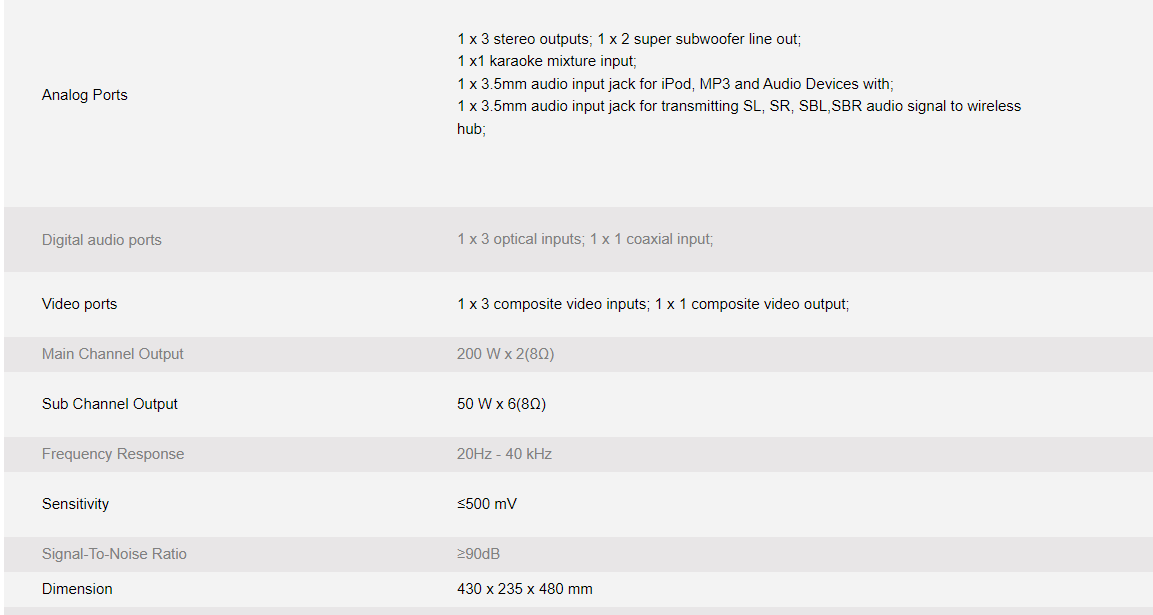Click the composite video inputs value
Image resolution: width=1153 pixels, height=615 pixels.
(x=653, y=304)
